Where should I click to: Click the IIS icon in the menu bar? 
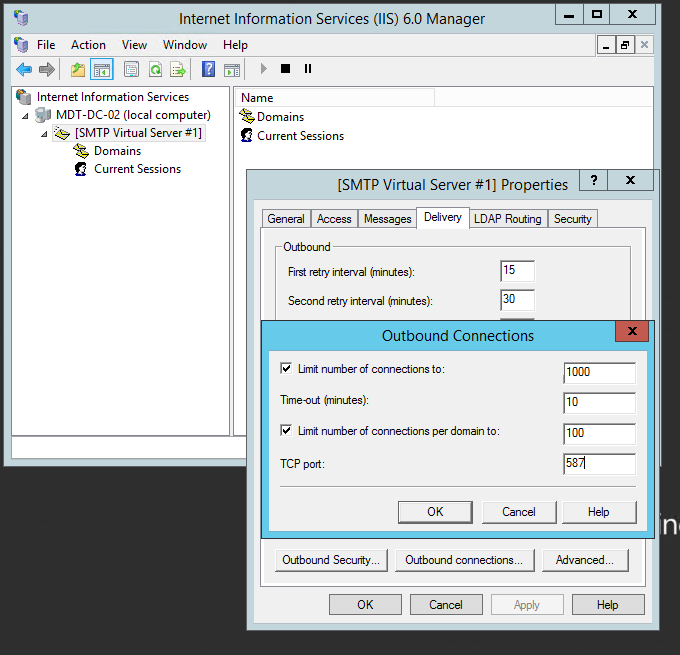pyautogui.click(x=21, y=45)
